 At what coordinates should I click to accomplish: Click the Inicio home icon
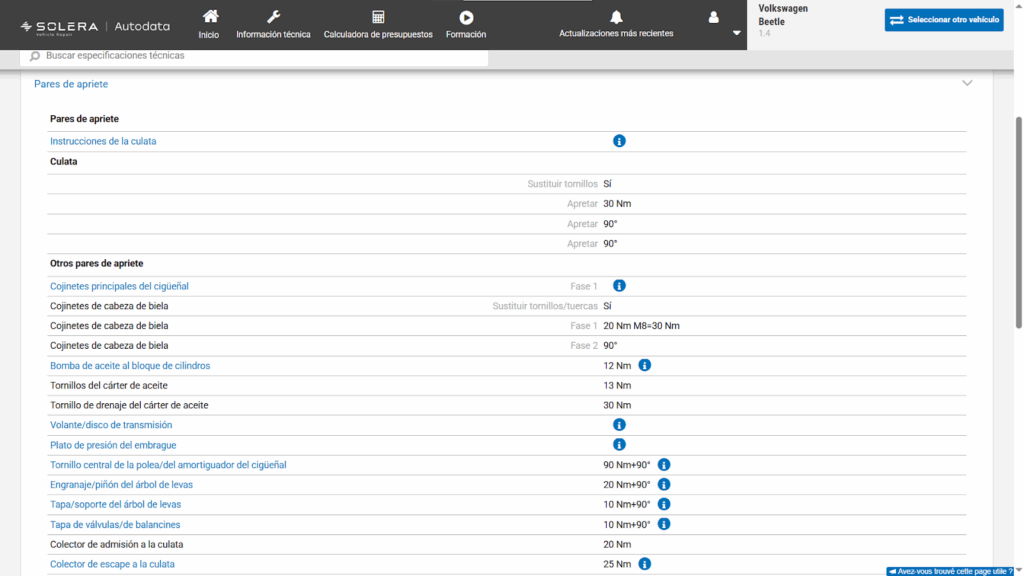[209, 17]
